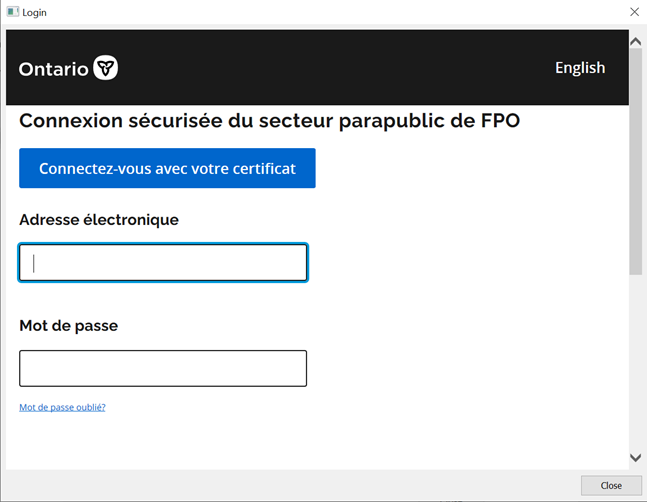Click the 'Connexion sécurisée du secteur parapublic' heading
The height and width of the screenshot is (502, 647).
click(269, 121)
